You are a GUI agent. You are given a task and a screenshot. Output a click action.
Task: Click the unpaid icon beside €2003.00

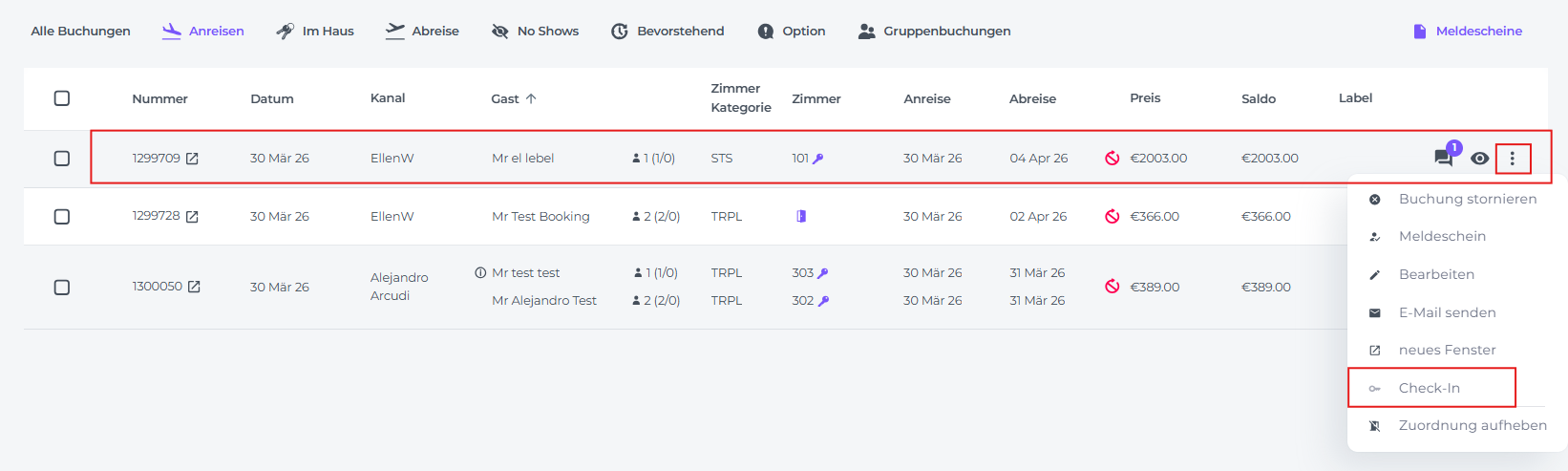[x=1112, y=159]
